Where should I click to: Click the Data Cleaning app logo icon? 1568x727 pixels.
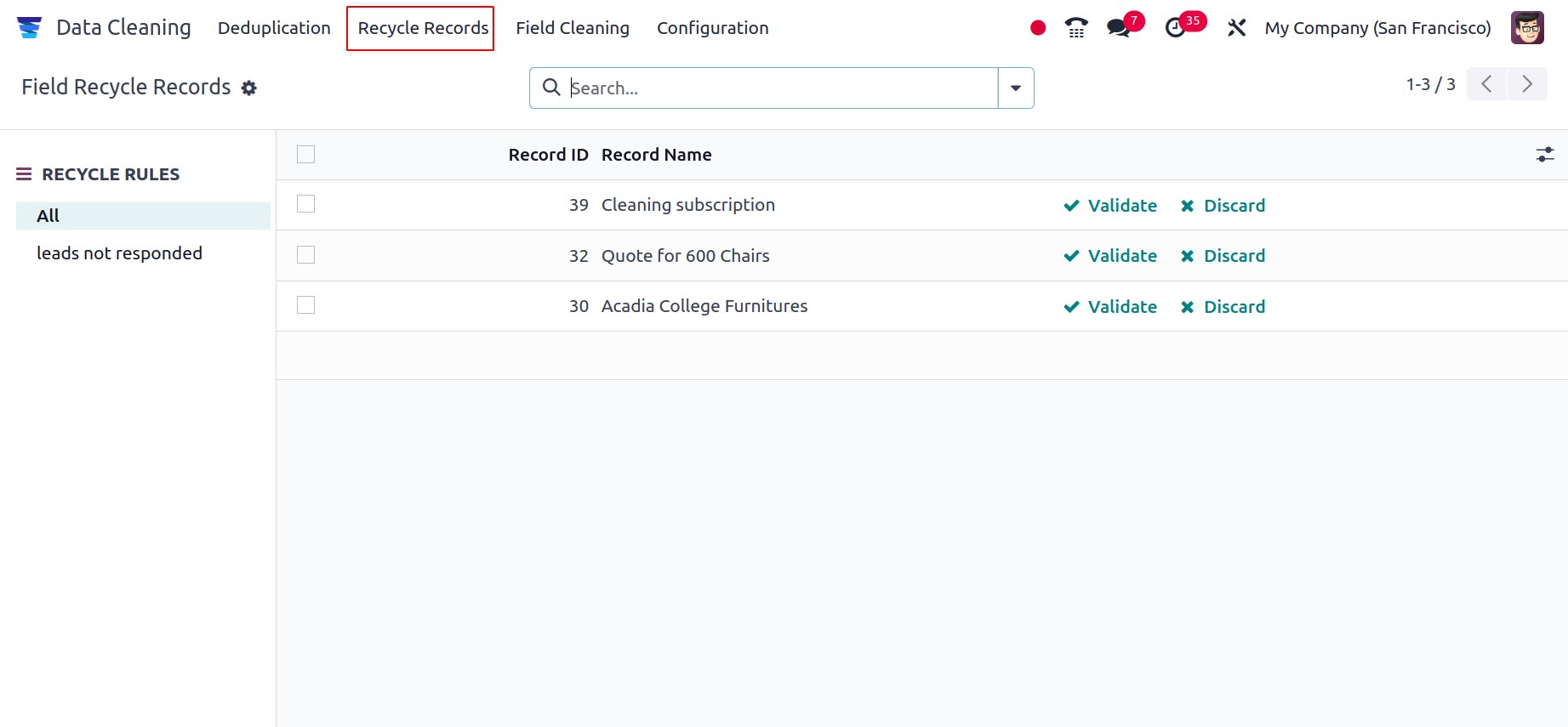click(x=29, y=28)
